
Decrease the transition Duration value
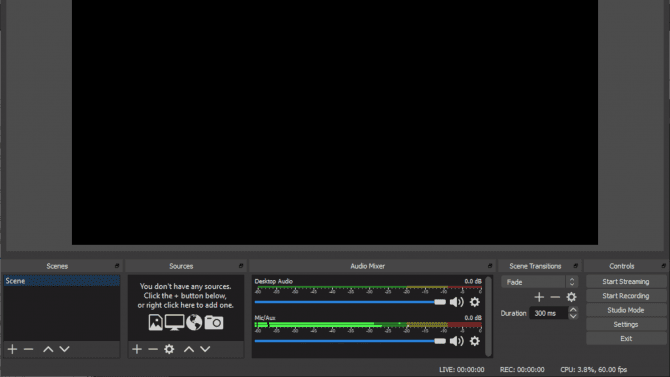tap(573, 316)
